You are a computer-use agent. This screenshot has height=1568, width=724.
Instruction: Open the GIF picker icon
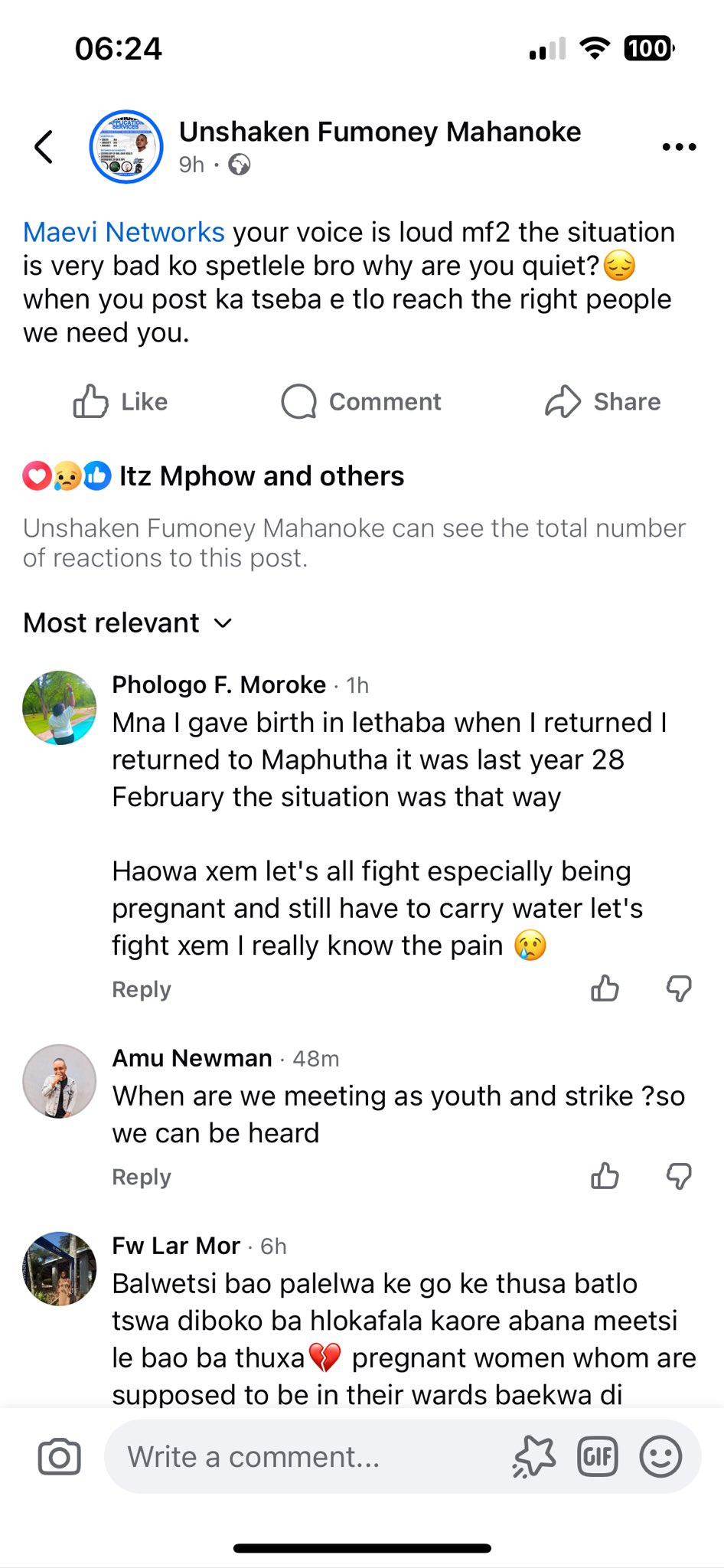tap(597, 1457)
